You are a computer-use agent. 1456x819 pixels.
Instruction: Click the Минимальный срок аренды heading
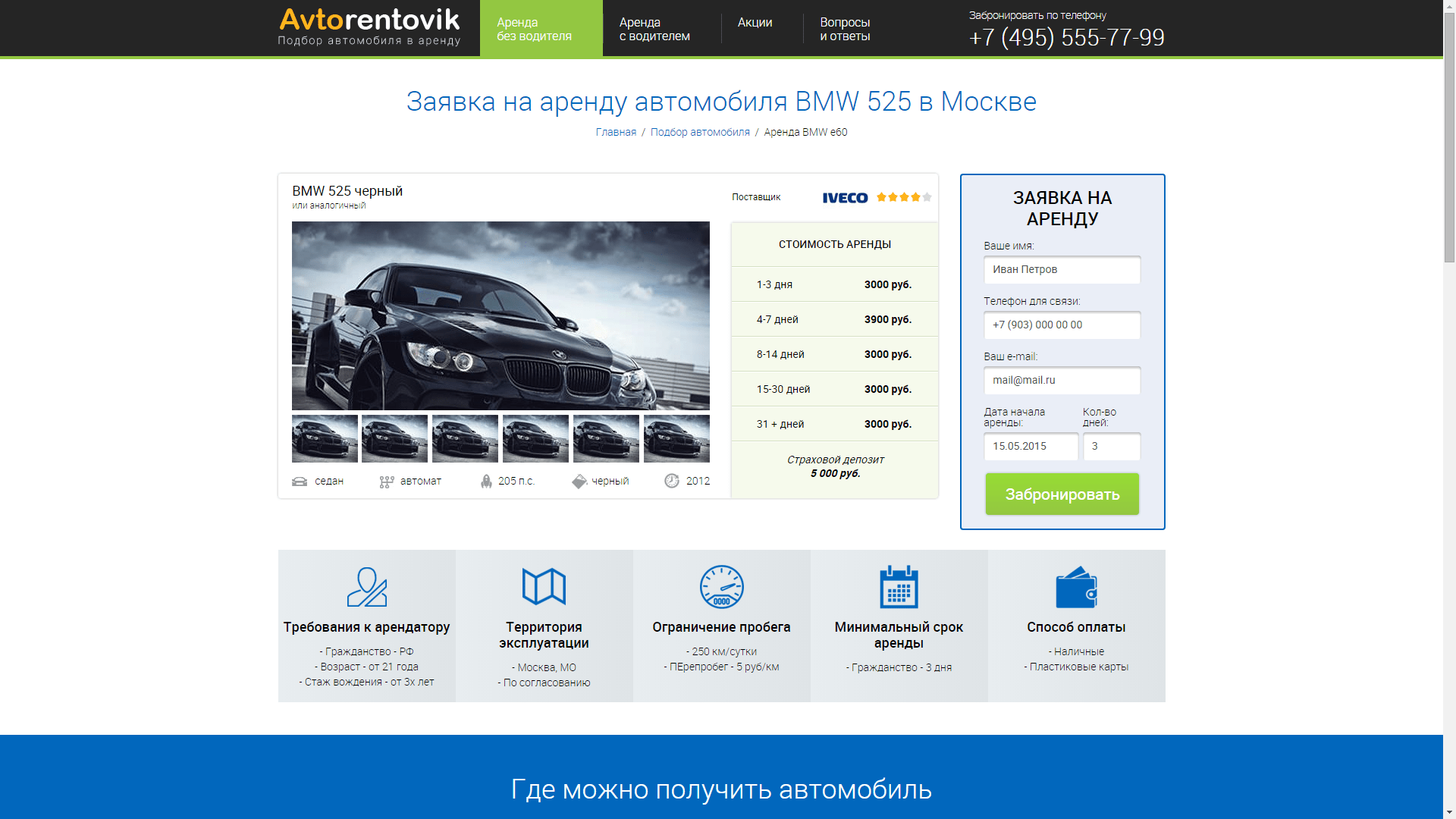tap(899, 635)
